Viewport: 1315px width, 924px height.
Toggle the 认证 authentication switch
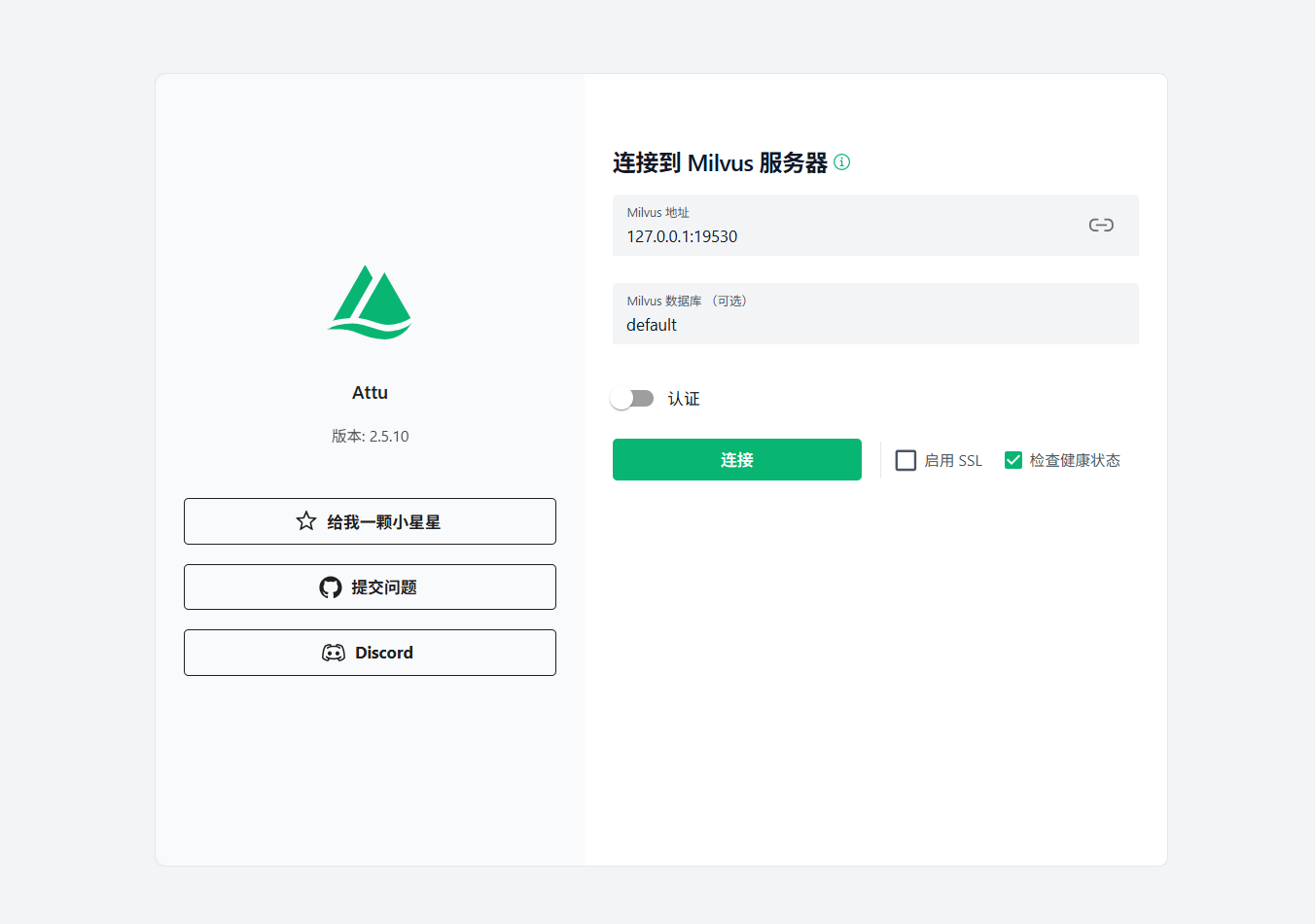point(632,399)
